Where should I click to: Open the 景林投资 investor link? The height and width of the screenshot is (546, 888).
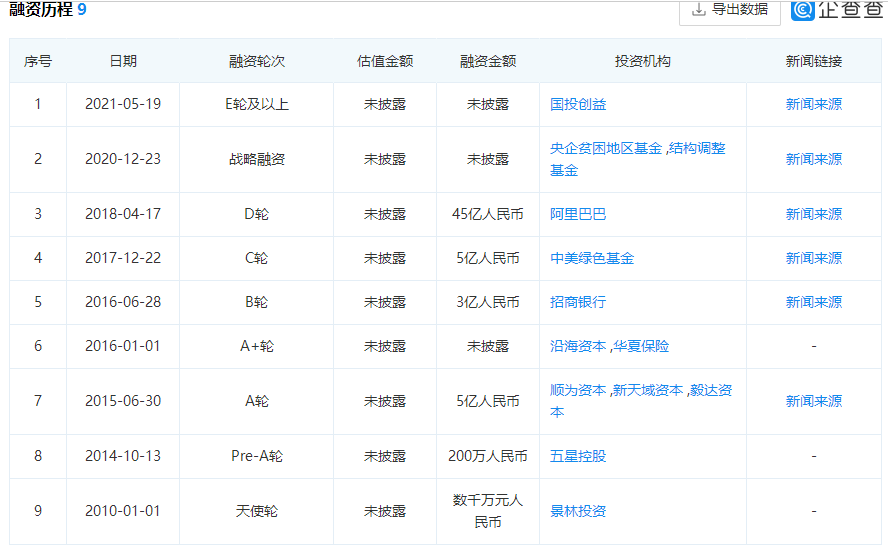pos(578,511)
